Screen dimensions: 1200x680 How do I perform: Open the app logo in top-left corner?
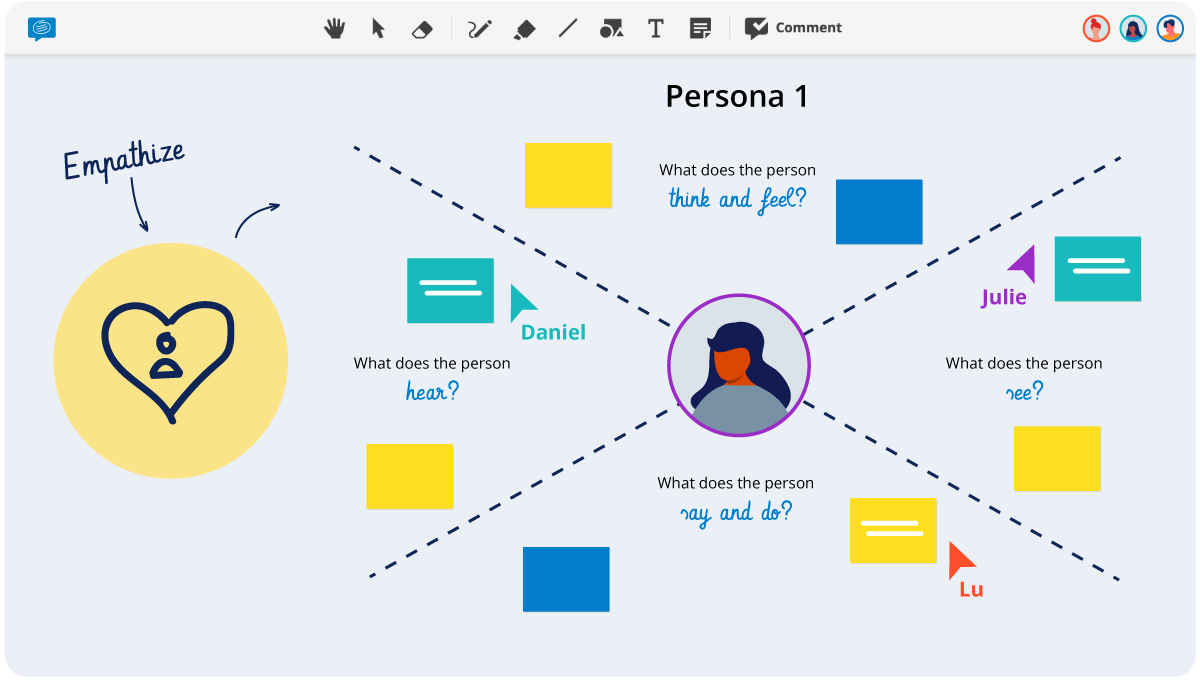click(x=42, y=29)
